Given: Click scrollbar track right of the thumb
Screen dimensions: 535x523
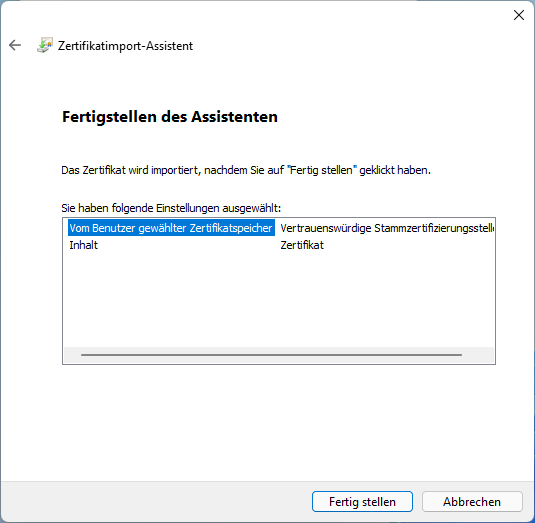Looking at the screenshot, I should (x=478, y=355).
